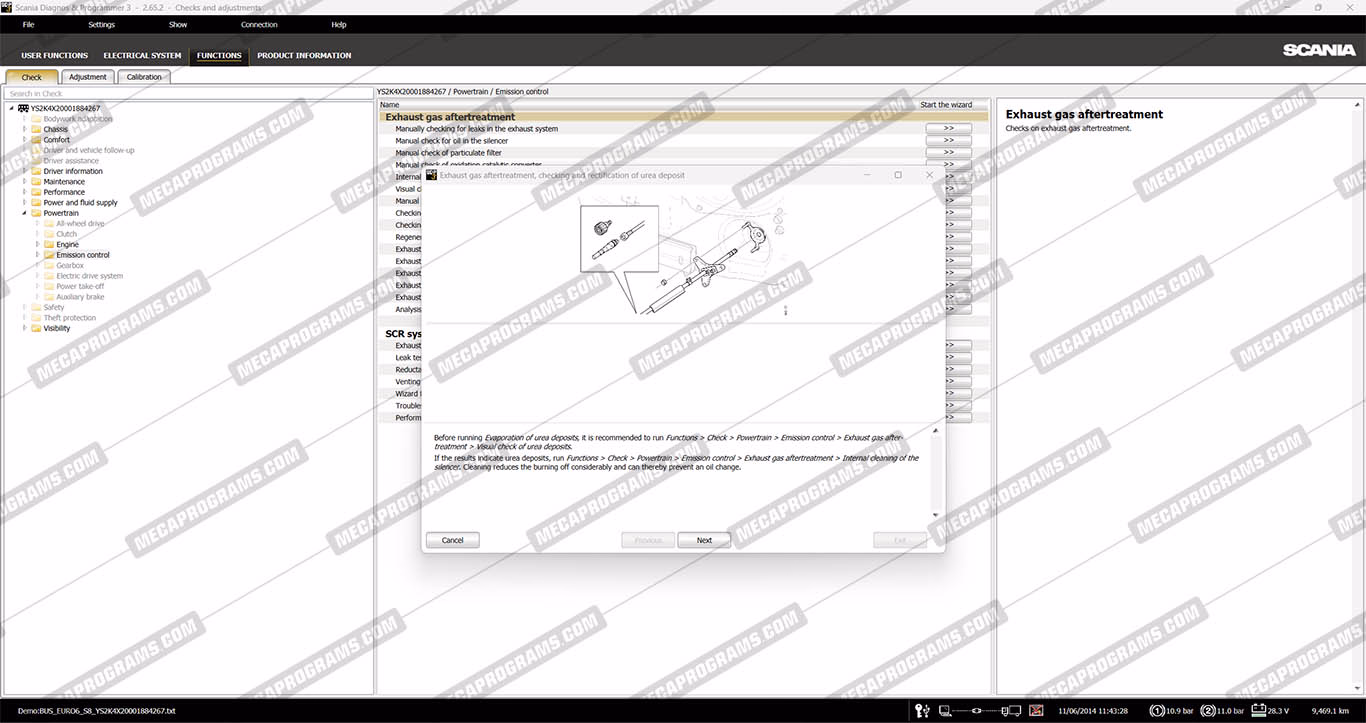
Task: Click the Comfort folder icon
Action: (x=36, y=140)
